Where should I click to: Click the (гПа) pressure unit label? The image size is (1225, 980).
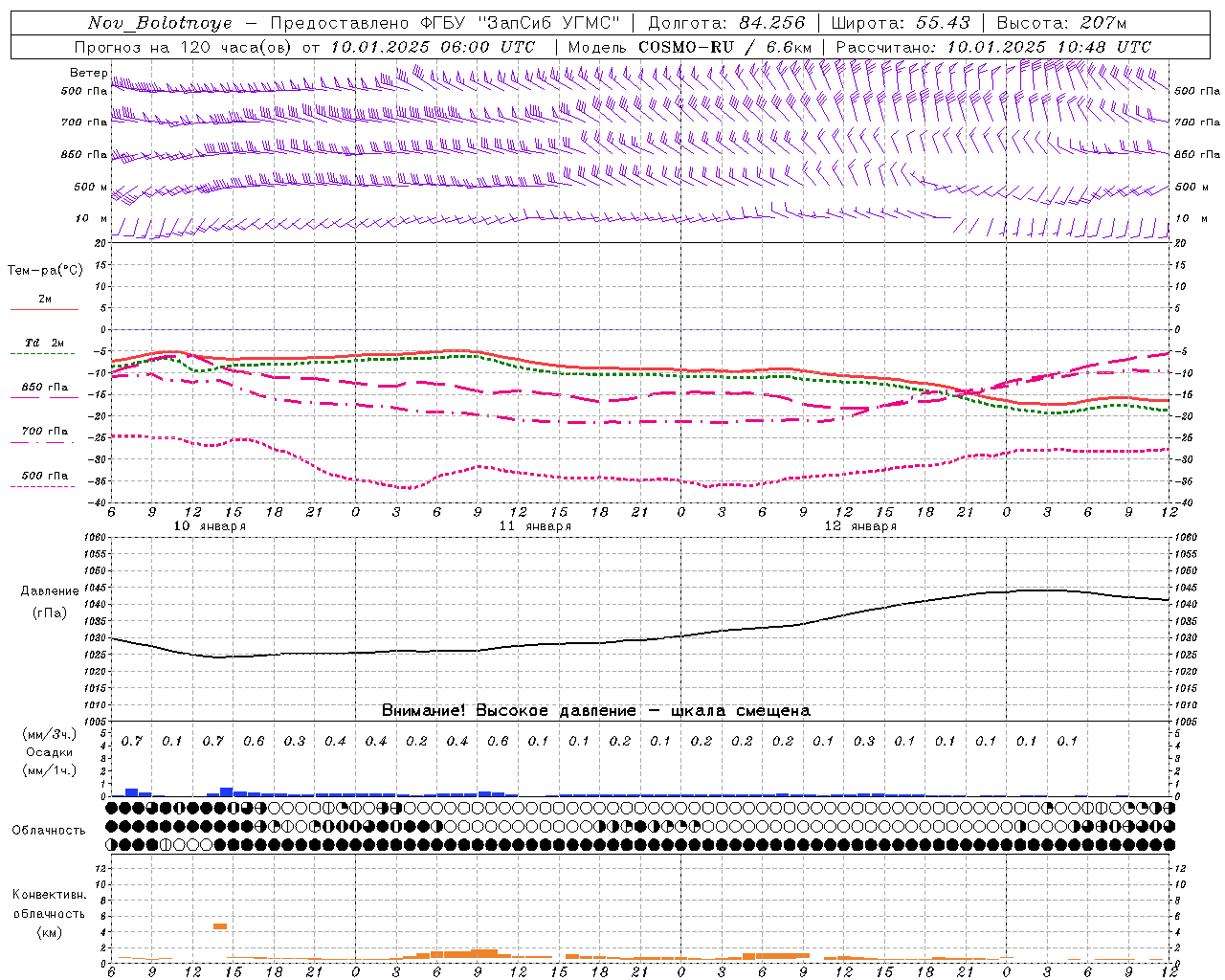coord(50,613)
